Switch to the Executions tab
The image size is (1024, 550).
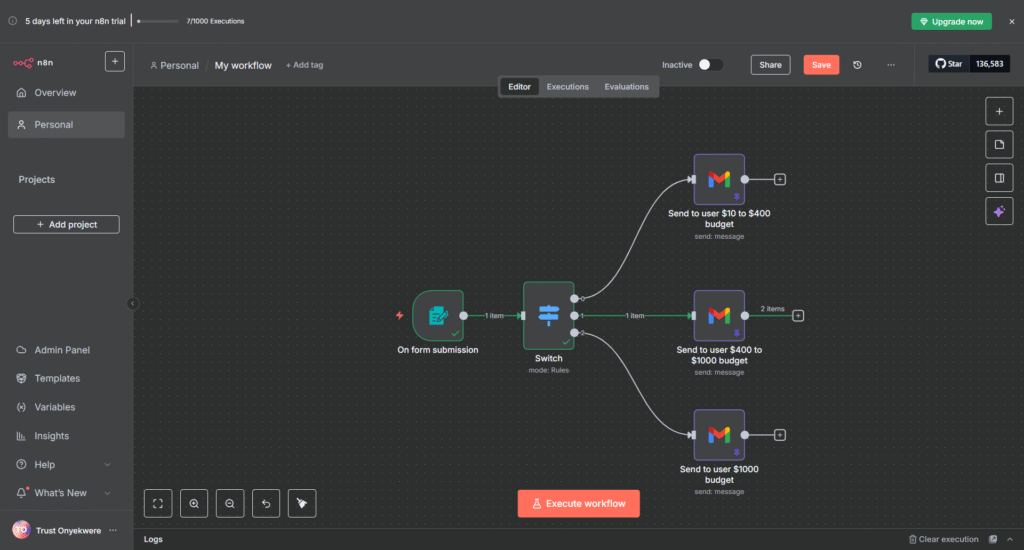point(567,87)
